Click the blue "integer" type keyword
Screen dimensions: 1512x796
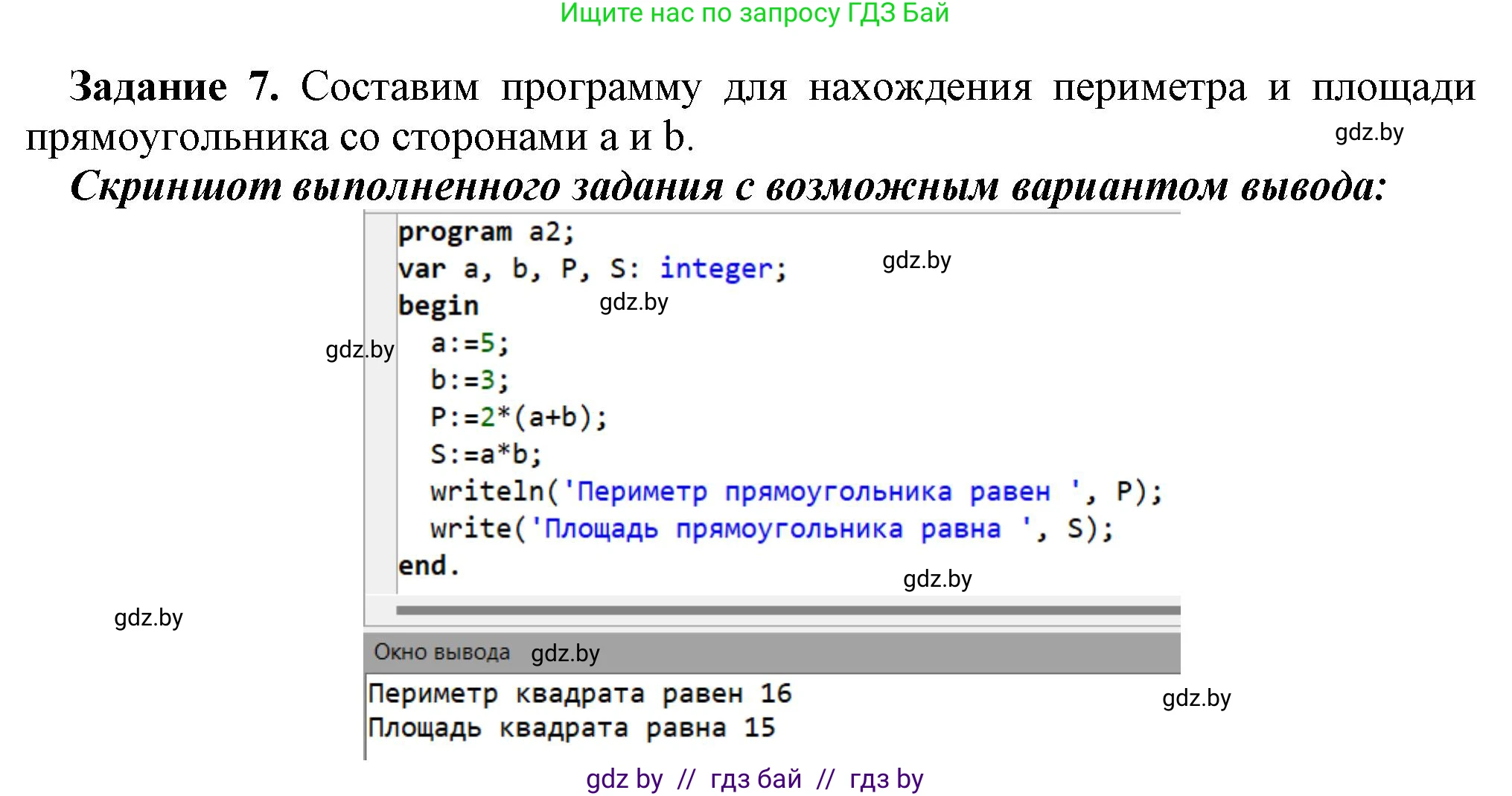click(715, 269)
